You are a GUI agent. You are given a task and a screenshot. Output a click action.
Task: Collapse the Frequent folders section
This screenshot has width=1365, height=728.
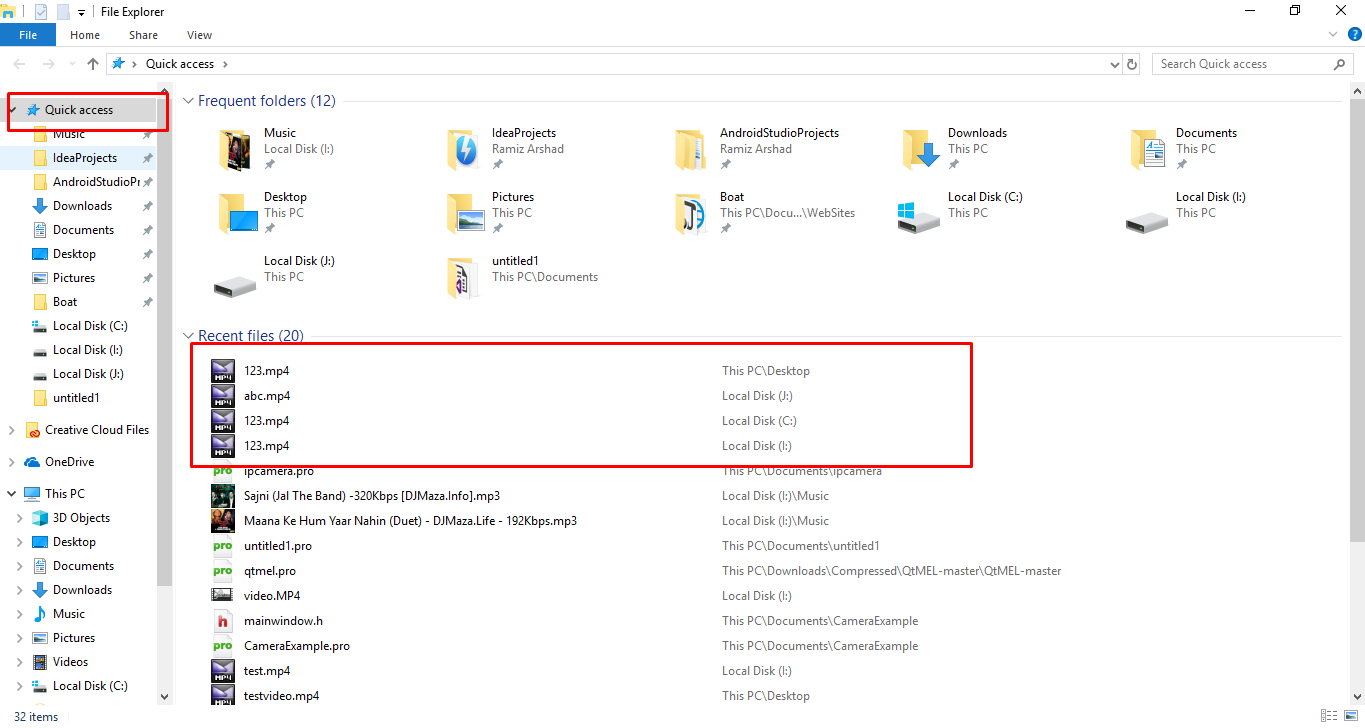click(188, 101)
